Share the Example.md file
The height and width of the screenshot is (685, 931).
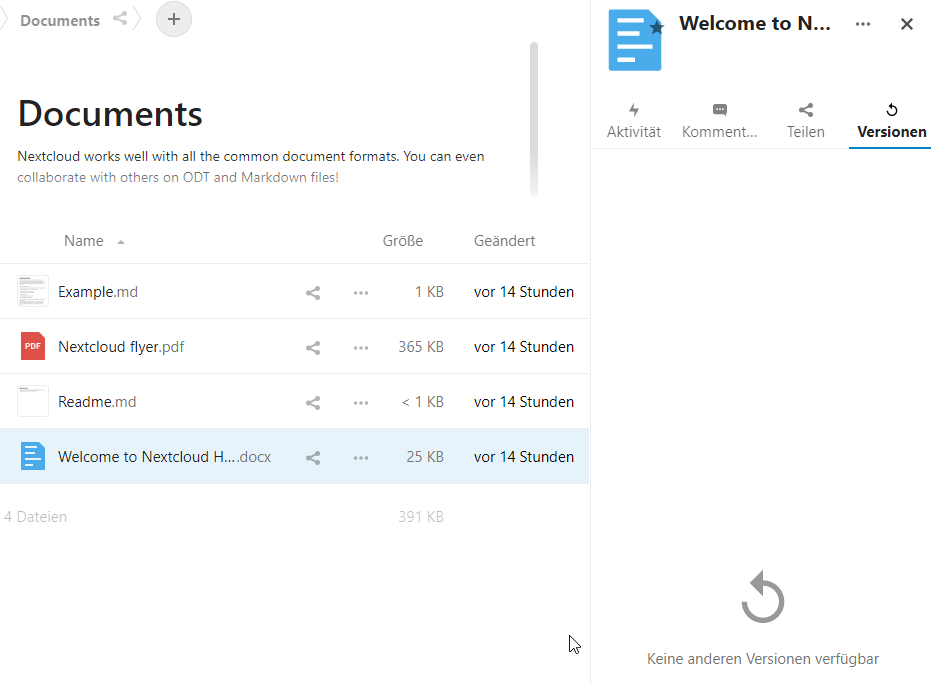[x=313, y=292]
